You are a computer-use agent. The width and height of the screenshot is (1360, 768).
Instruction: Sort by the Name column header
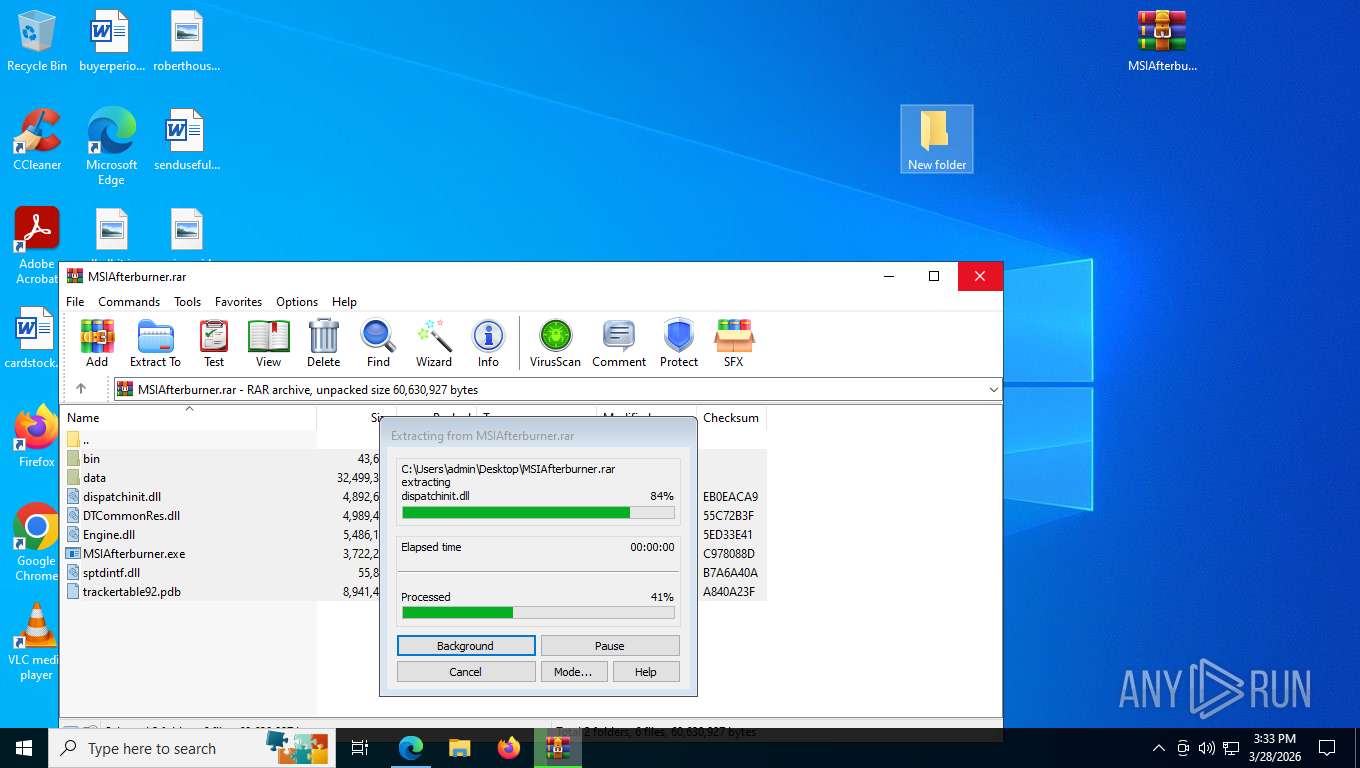coord(190,418)
